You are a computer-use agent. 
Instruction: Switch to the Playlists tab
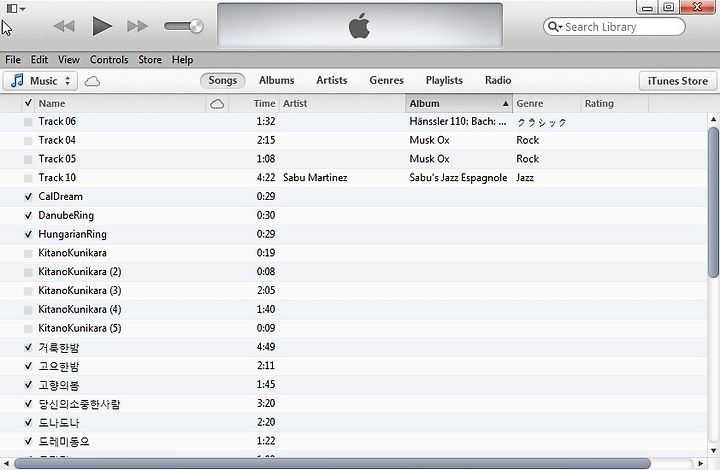point(444,80)
